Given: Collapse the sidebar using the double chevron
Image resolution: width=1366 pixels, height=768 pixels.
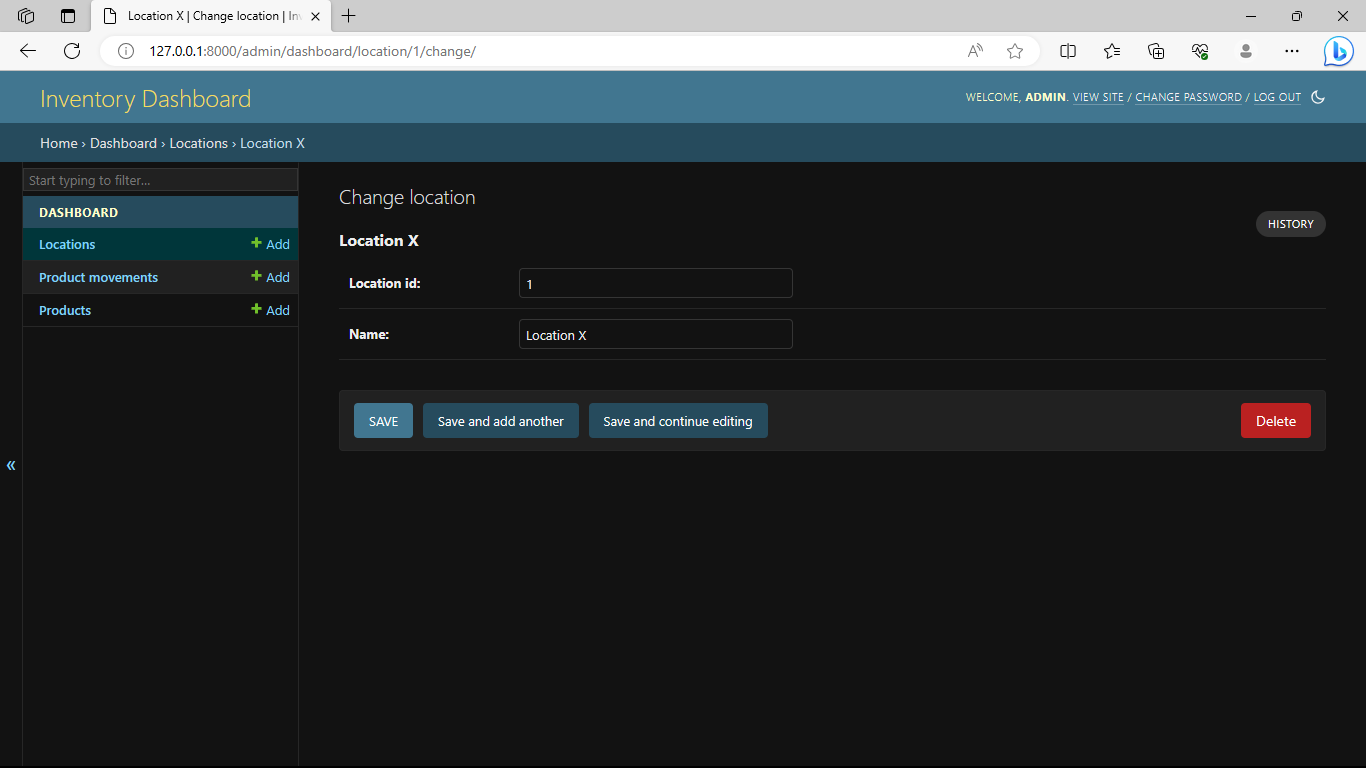Looking at the screenshot, I should click(11, 465).
